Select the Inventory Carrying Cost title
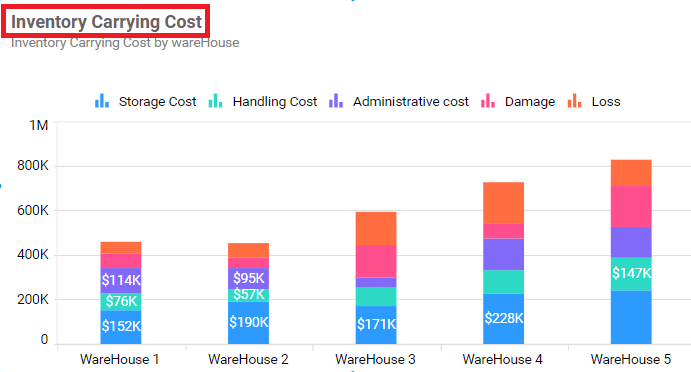 pyautogui.click(x=106, y=22)
